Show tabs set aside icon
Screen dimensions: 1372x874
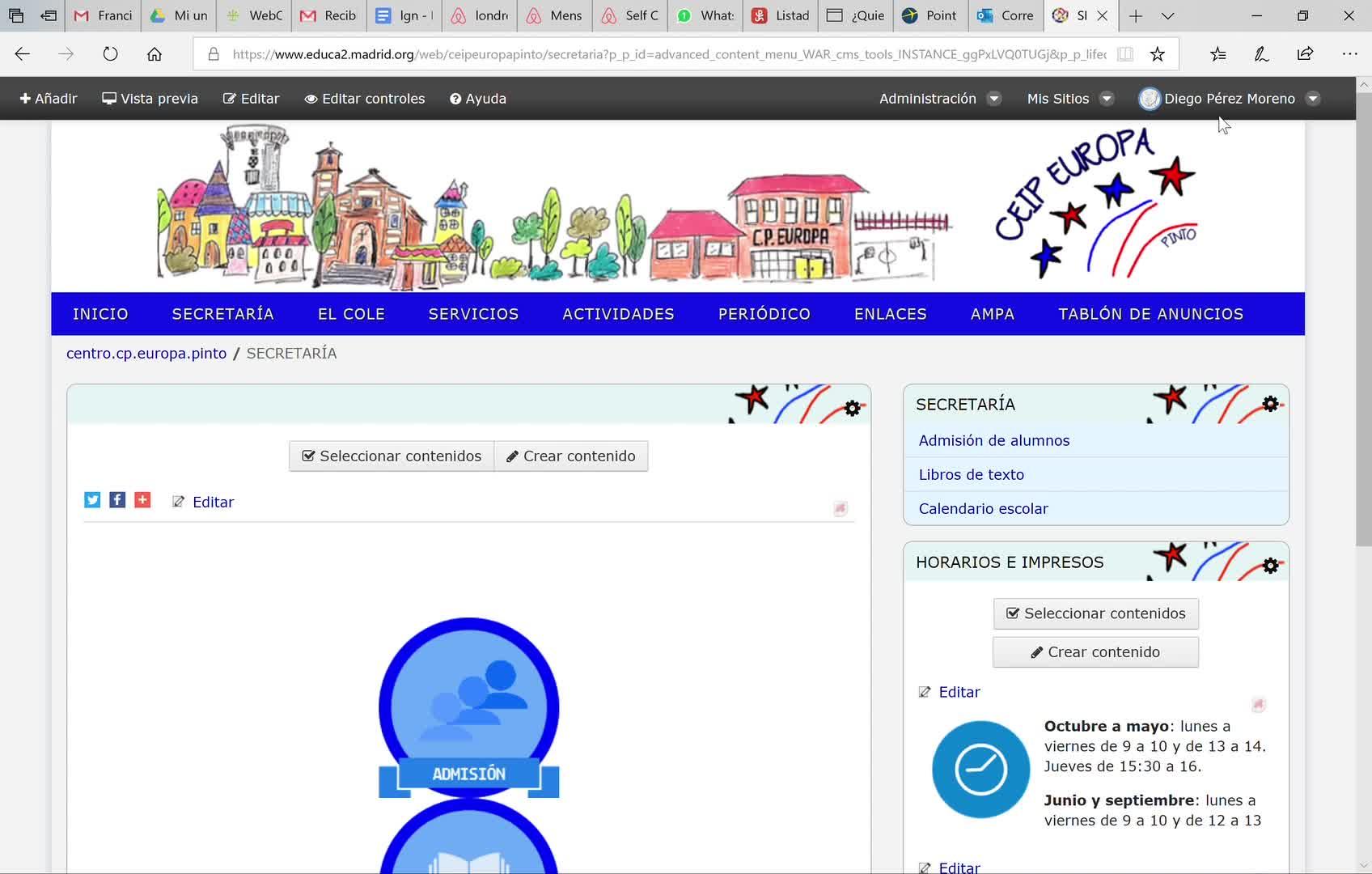click(16, 15)
